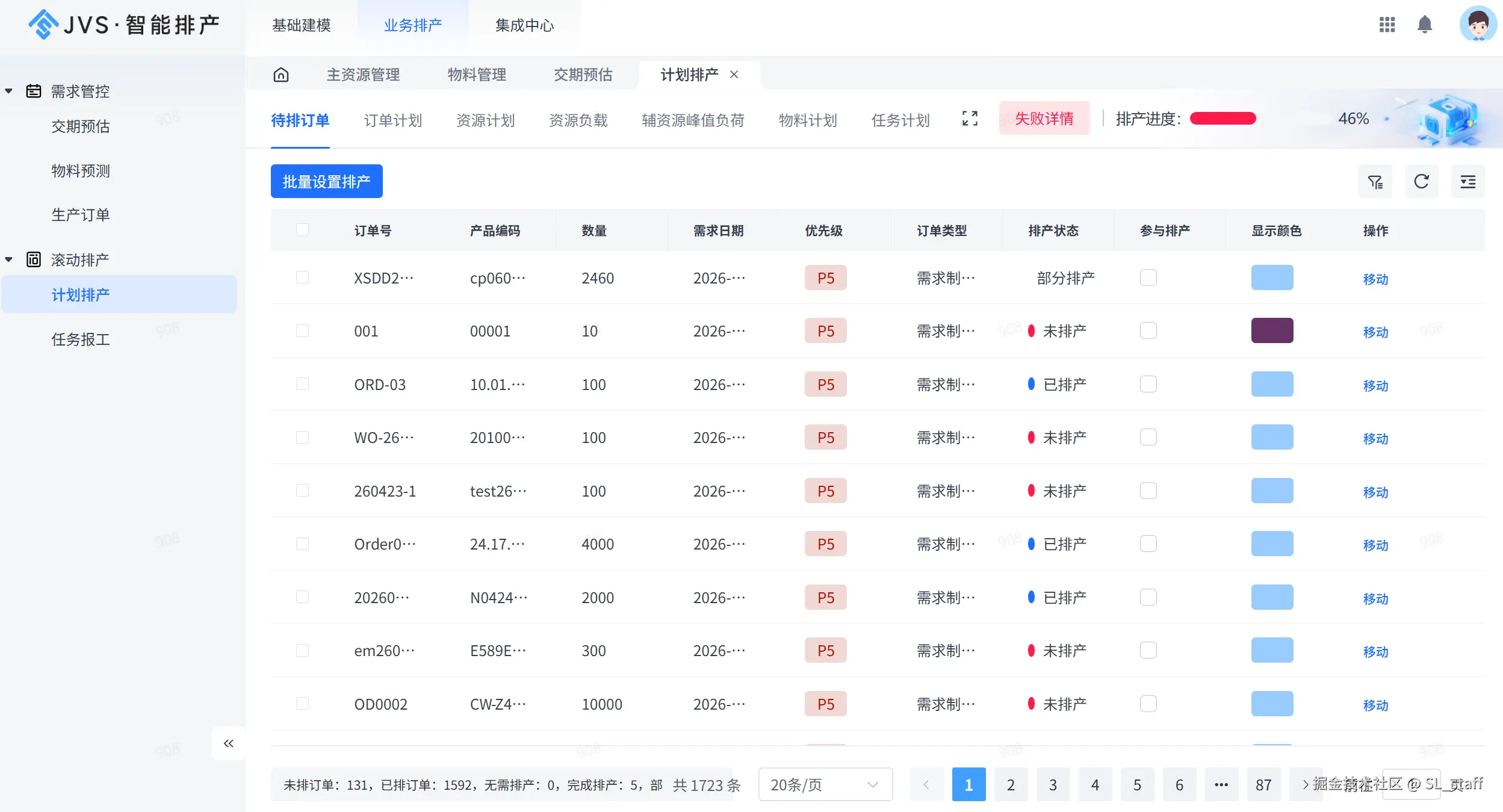Click P5 priority tag for order ORD-03
The width and height of the screenshot is (1503, 812).
coord(825,384)
